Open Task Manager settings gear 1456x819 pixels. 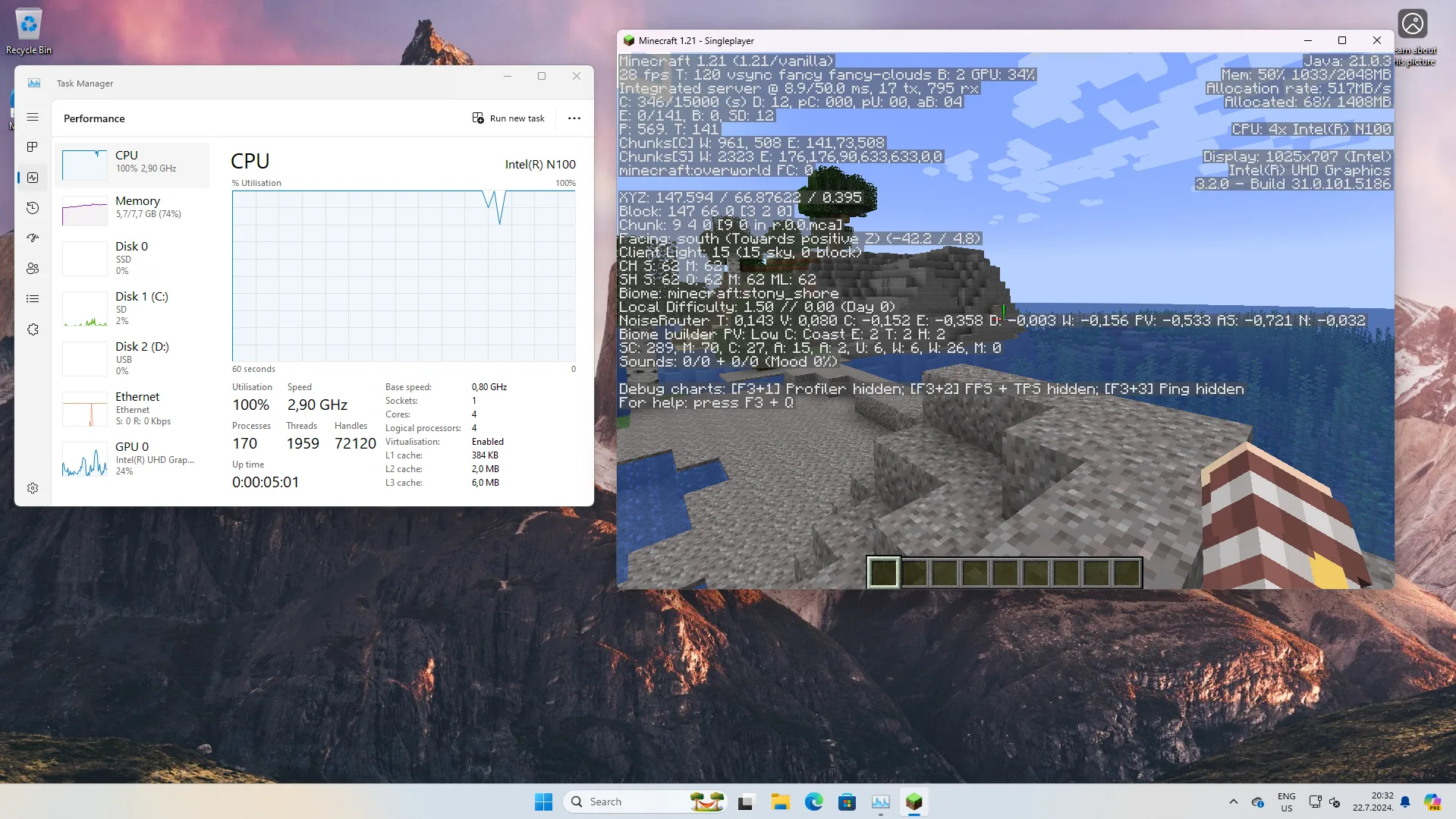(x=33, y=488)
